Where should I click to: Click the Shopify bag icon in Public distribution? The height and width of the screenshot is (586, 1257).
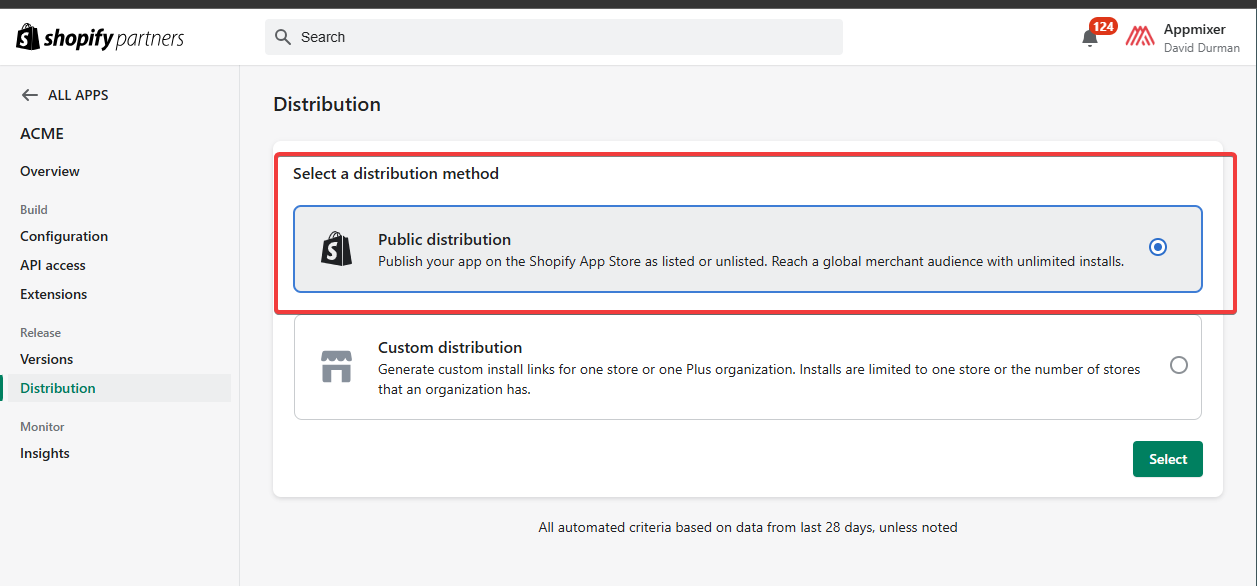tap(336, 249)
